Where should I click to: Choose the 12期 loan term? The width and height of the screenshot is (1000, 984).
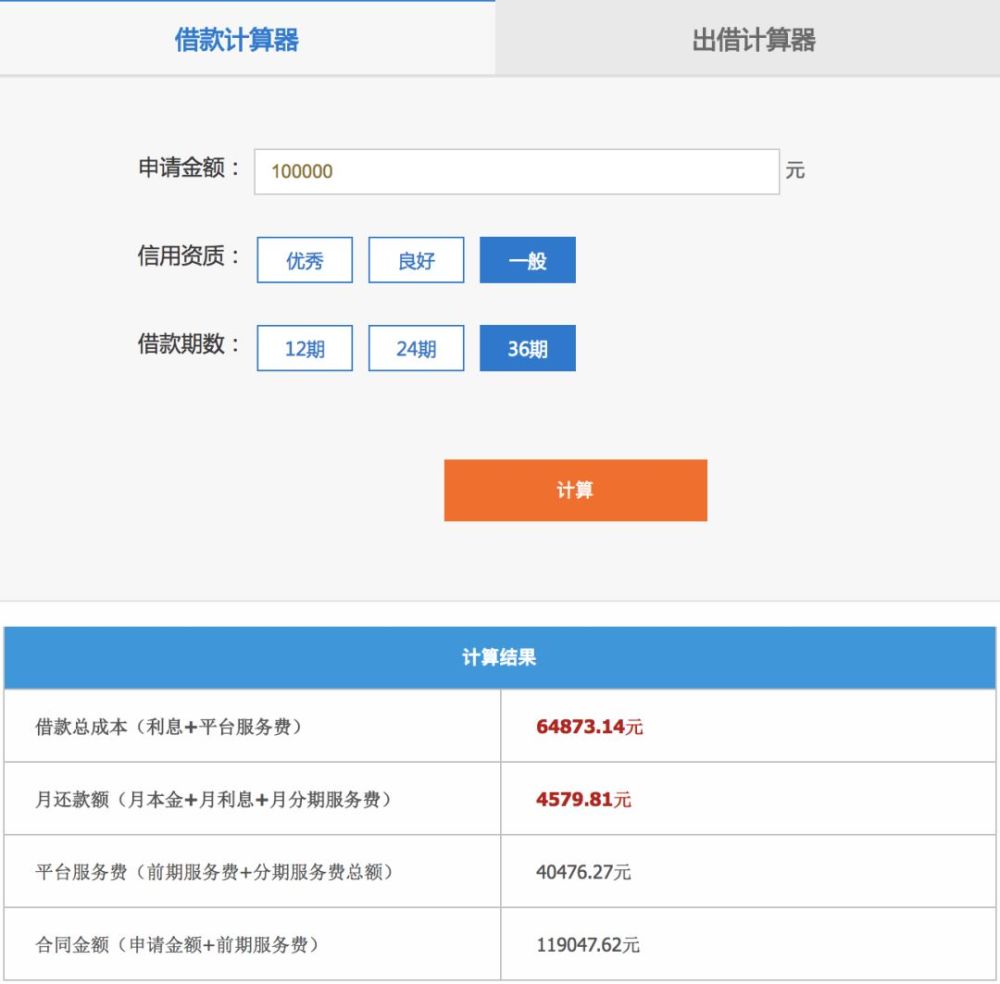point(304,348)
